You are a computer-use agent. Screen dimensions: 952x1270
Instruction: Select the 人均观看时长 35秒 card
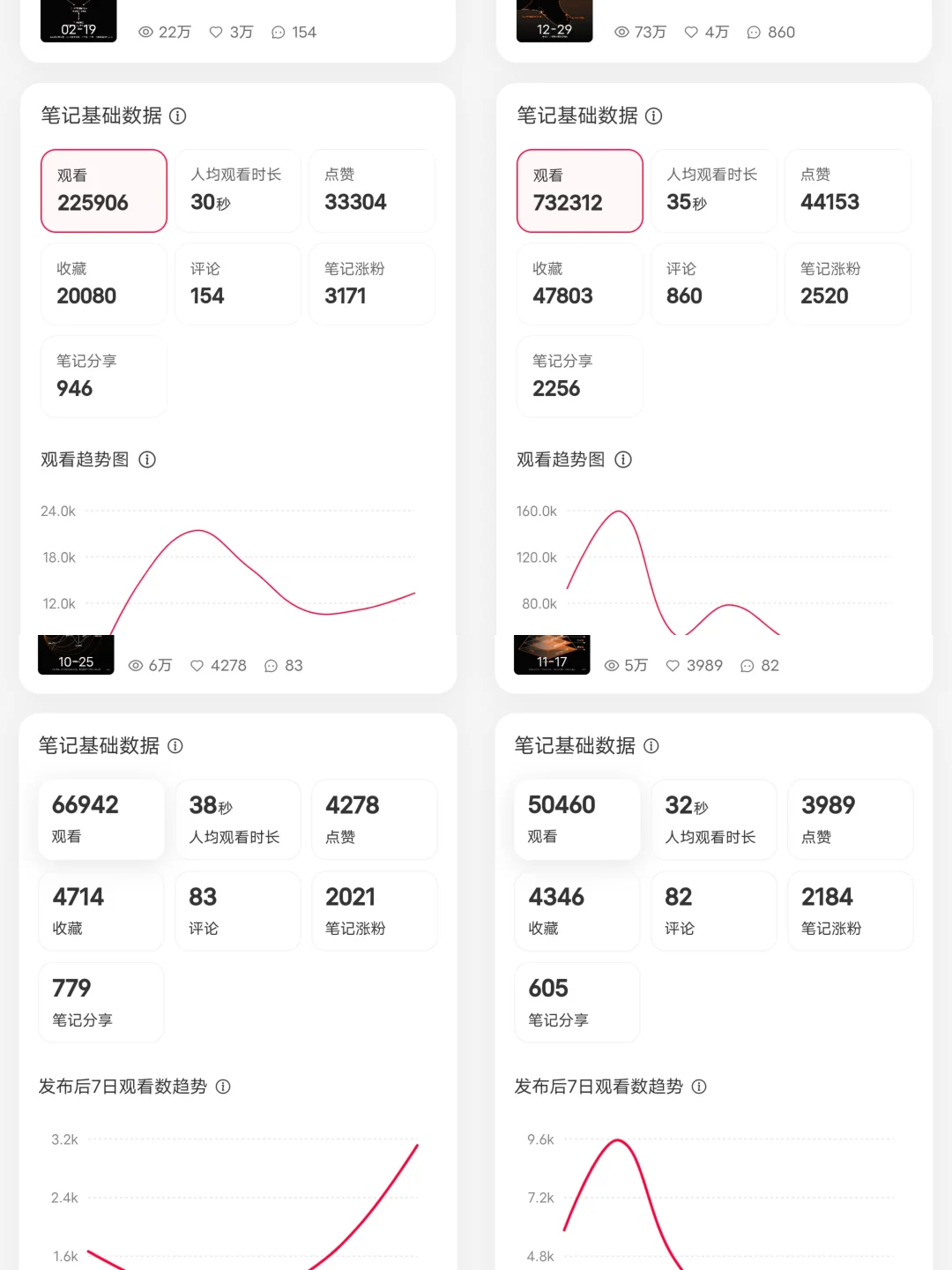click(714, 190)
